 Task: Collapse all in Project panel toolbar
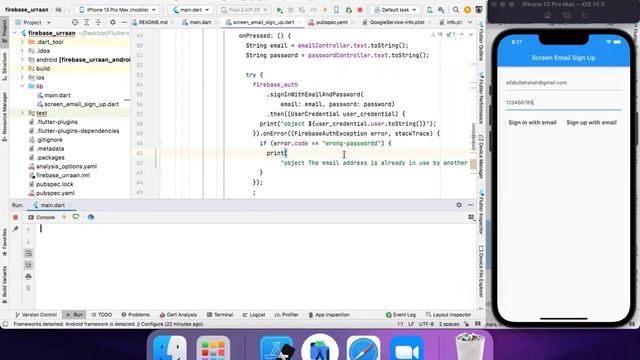tap(98, 22)
